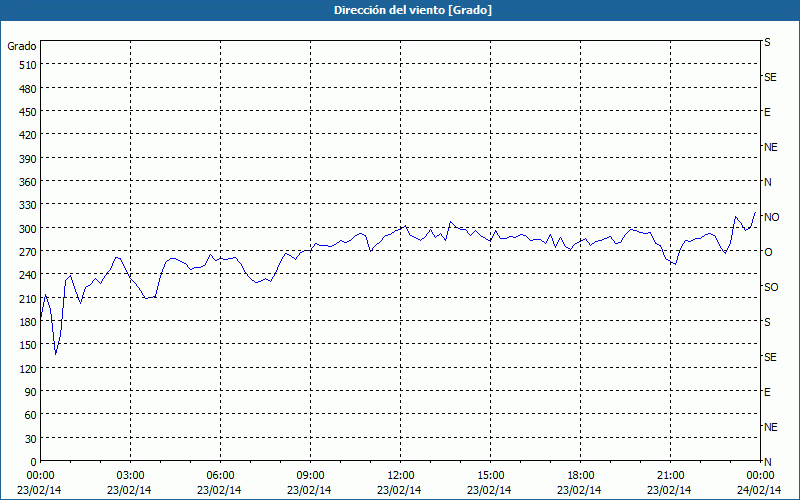Click the 21:00 time axis label
800x500 pixels.
pyautogui.click(x=670, y=476)
